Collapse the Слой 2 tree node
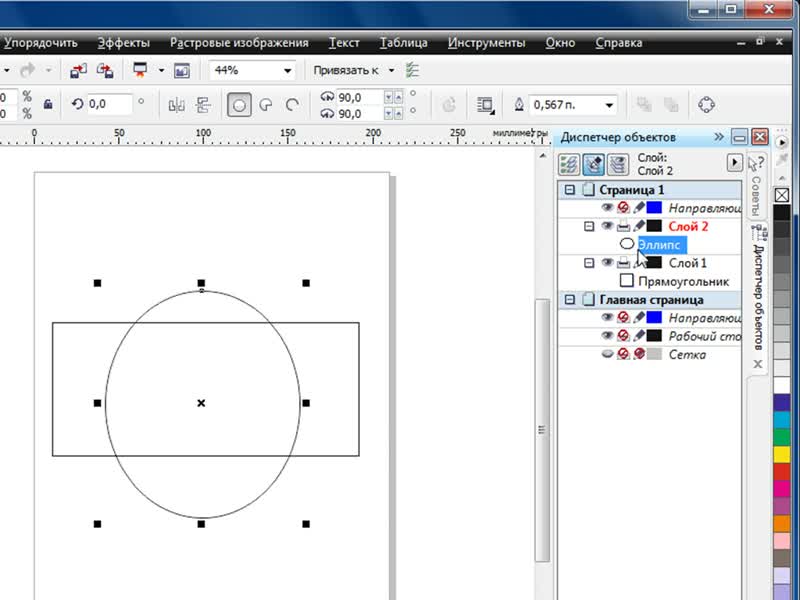Image resolution: width=800 pixels, height=600 pixels. (x=589, y=226)
